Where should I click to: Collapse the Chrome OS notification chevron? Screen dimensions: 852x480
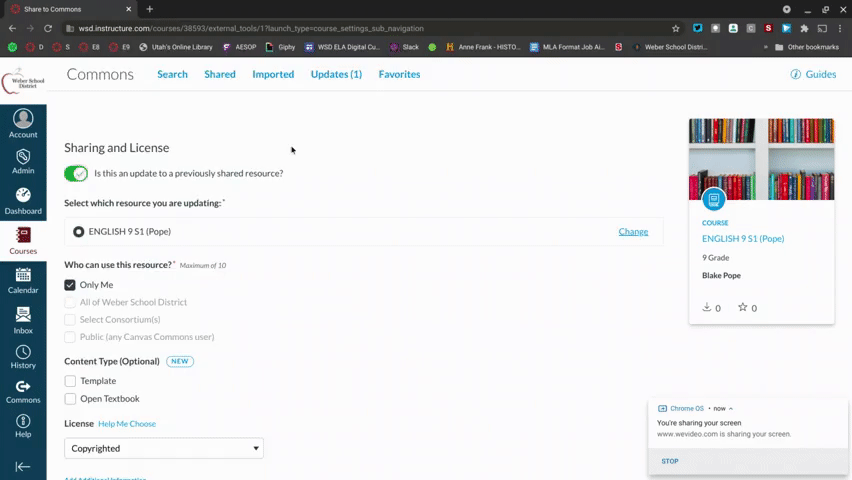tap(731, 409)
